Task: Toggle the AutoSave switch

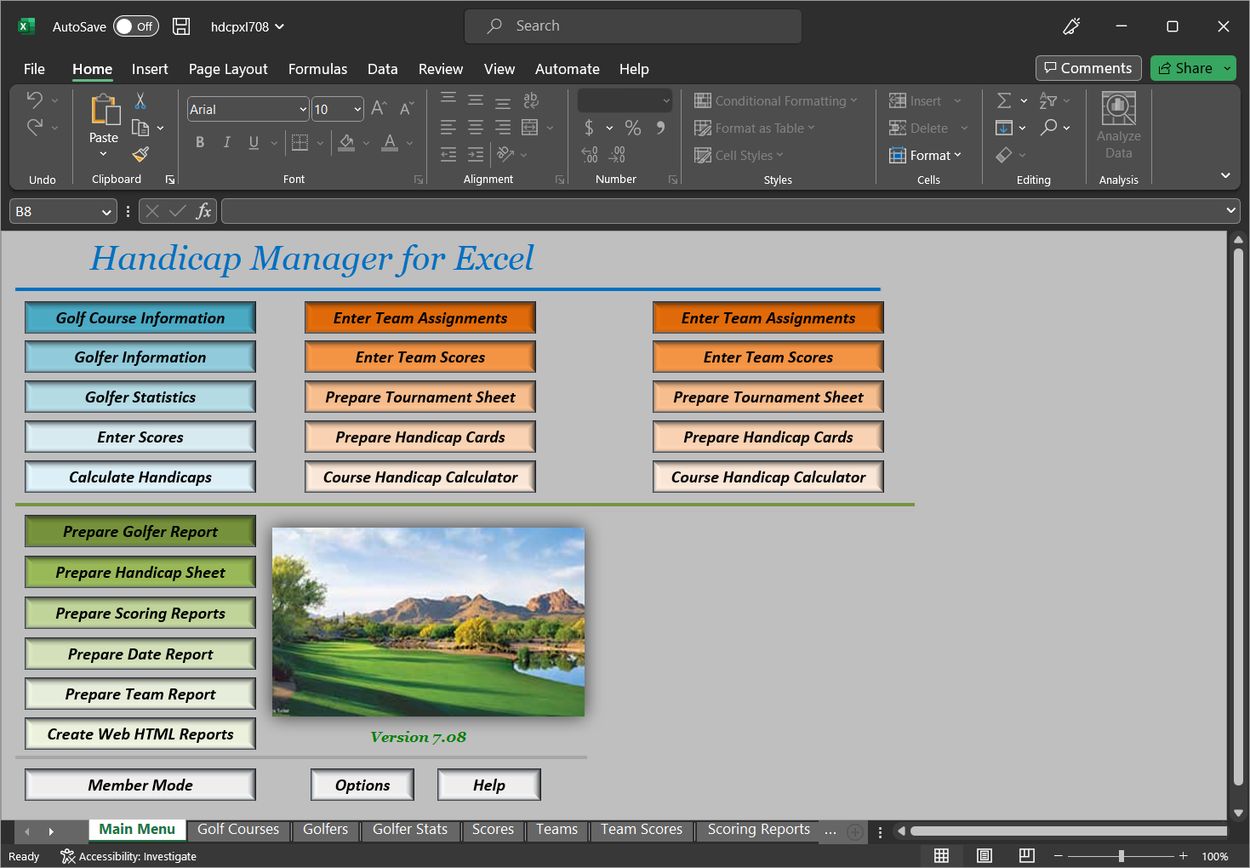Action: [135, 27]
